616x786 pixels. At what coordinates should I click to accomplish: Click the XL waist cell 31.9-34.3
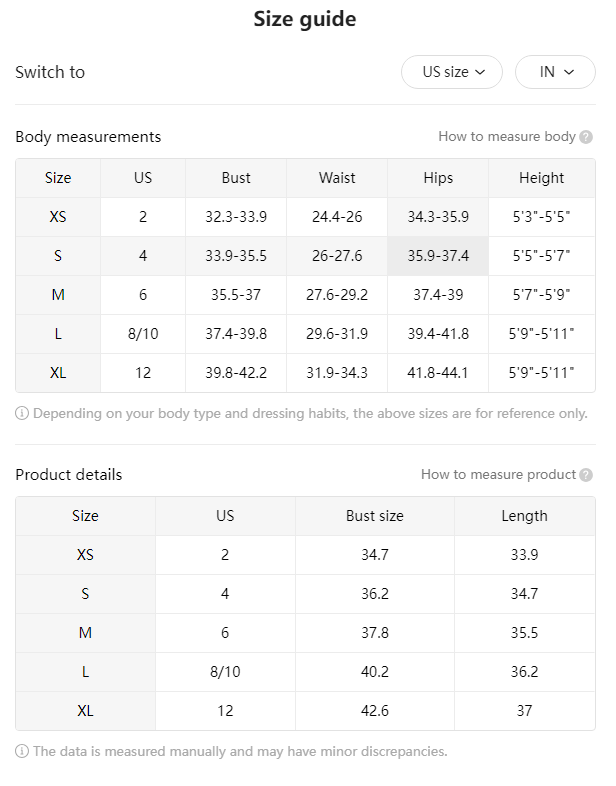[337, 373]
